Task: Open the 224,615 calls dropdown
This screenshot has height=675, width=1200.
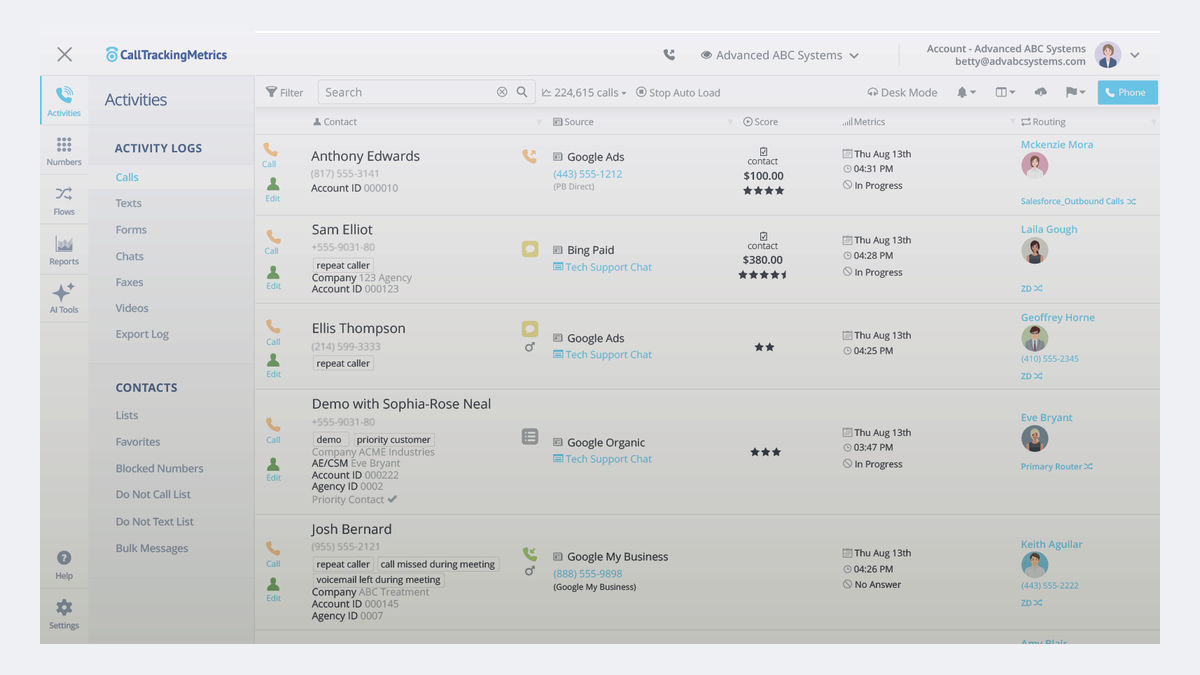Action: pyautogui.click(x=584, y=92)
